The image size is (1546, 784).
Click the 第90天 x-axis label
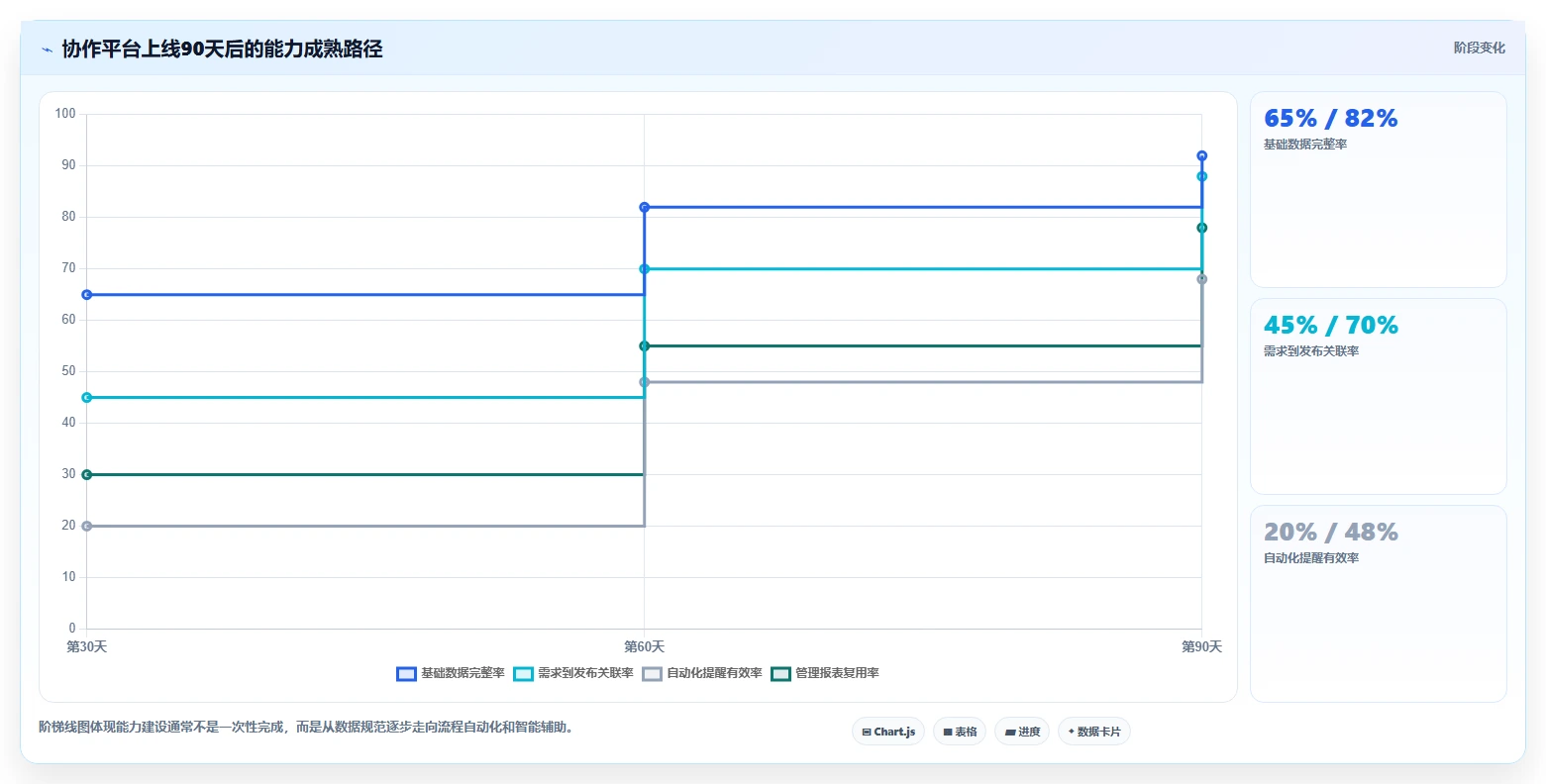tap(1202, 647)
